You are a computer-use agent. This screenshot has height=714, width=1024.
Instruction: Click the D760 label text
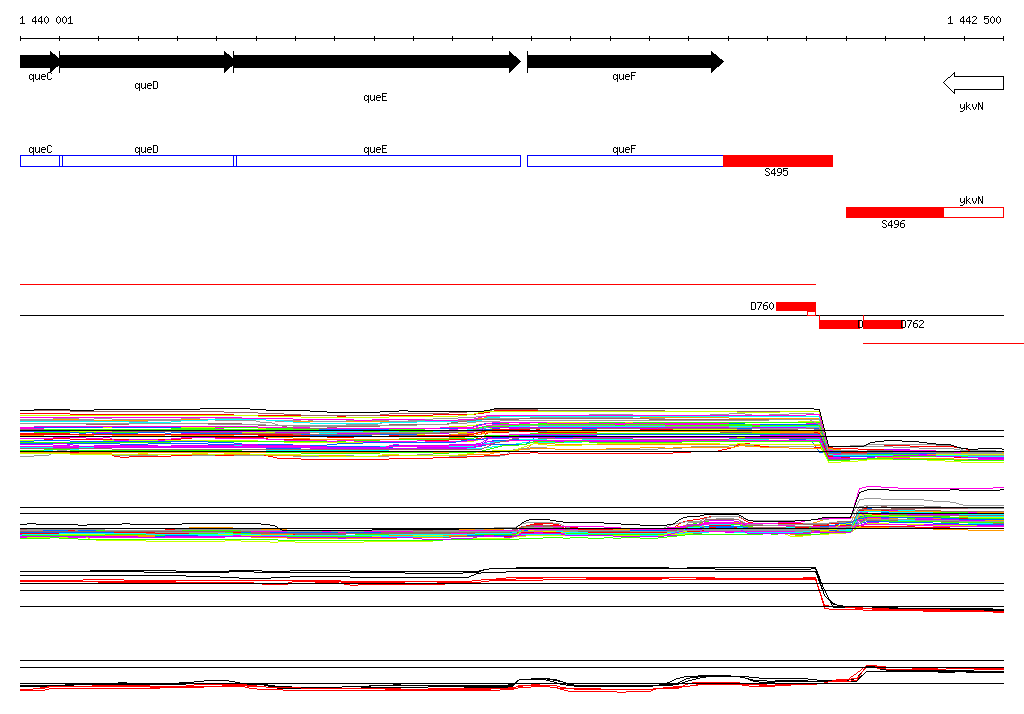pyautogui.click(x=762, y=306)
